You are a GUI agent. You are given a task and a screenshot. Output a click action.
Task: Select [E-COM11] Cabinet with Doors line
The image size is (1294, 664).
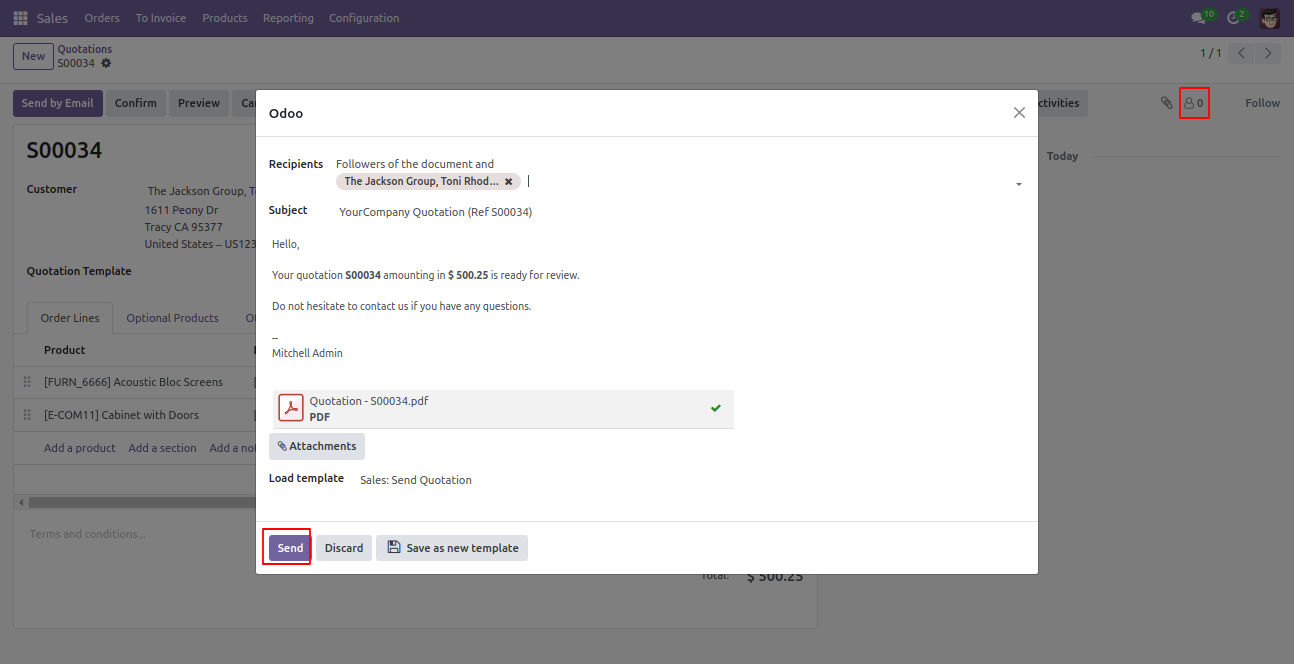tap(121, 415)
